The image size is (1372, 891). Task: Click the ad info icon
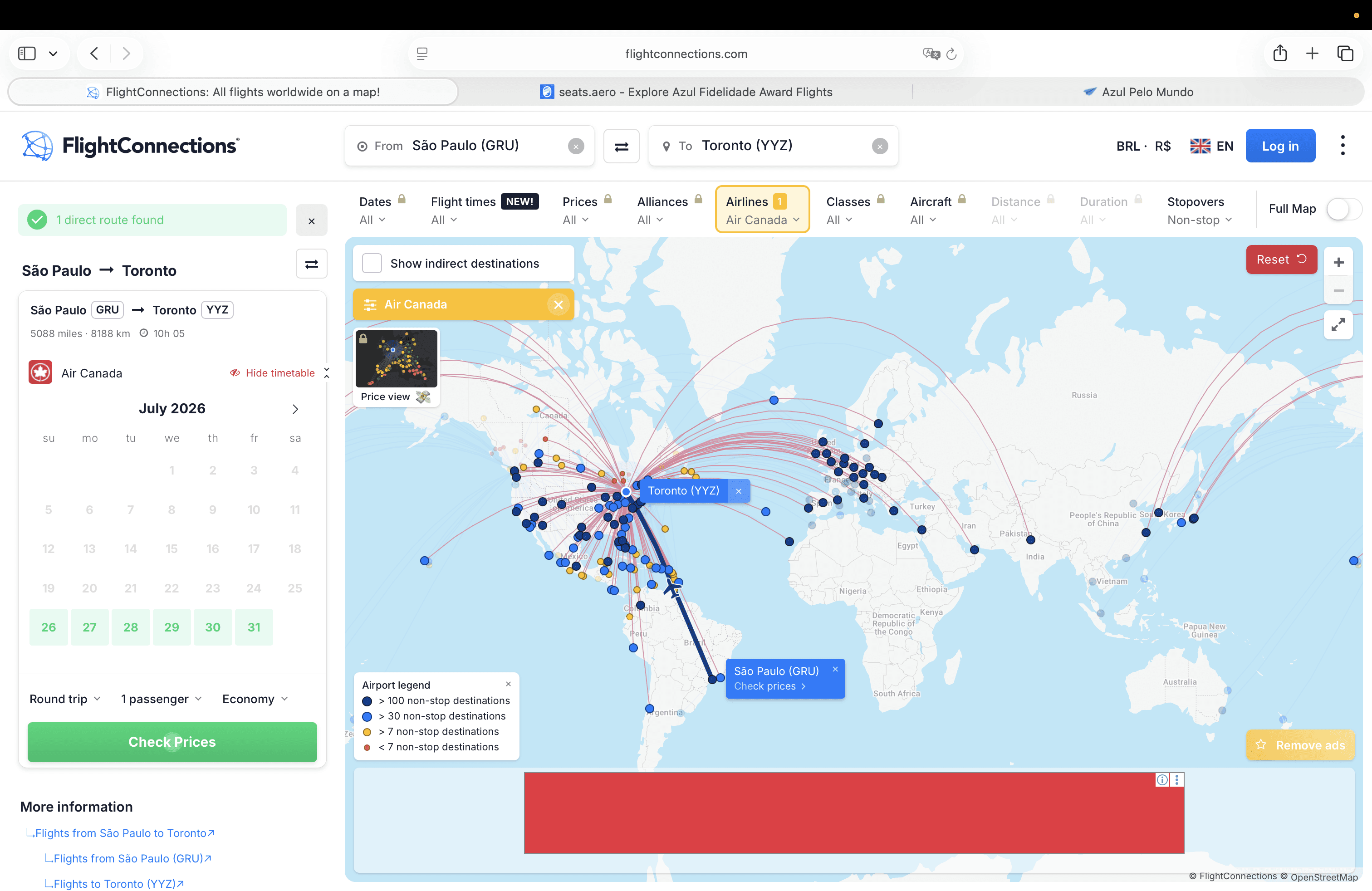(x=1162, y=780)
